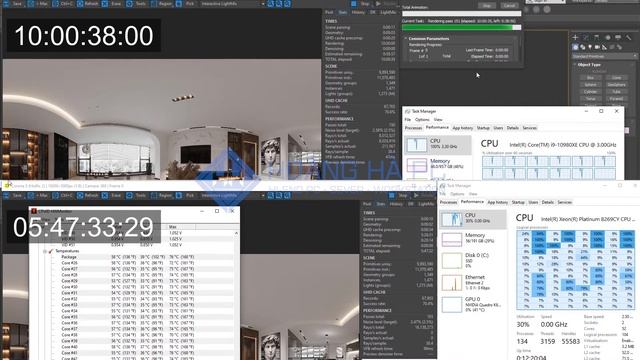Open View menu in lower Task Manager

[x=473, y=194]
